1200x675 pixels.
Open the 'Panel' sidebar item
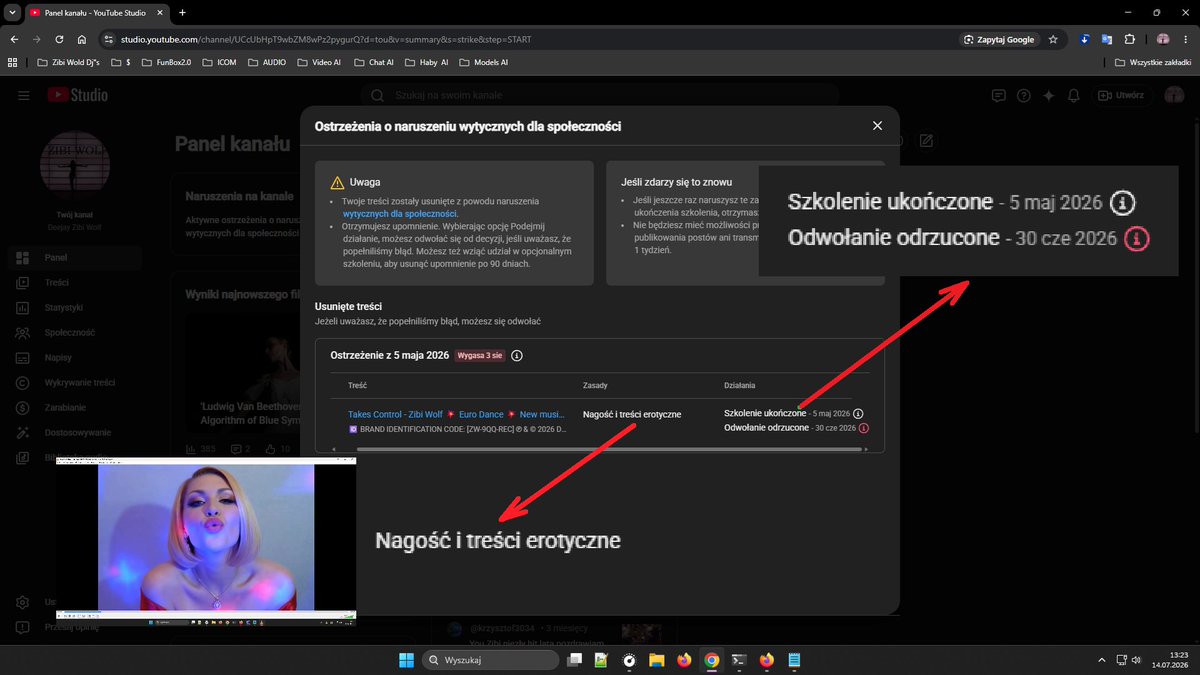coord(75,258)
